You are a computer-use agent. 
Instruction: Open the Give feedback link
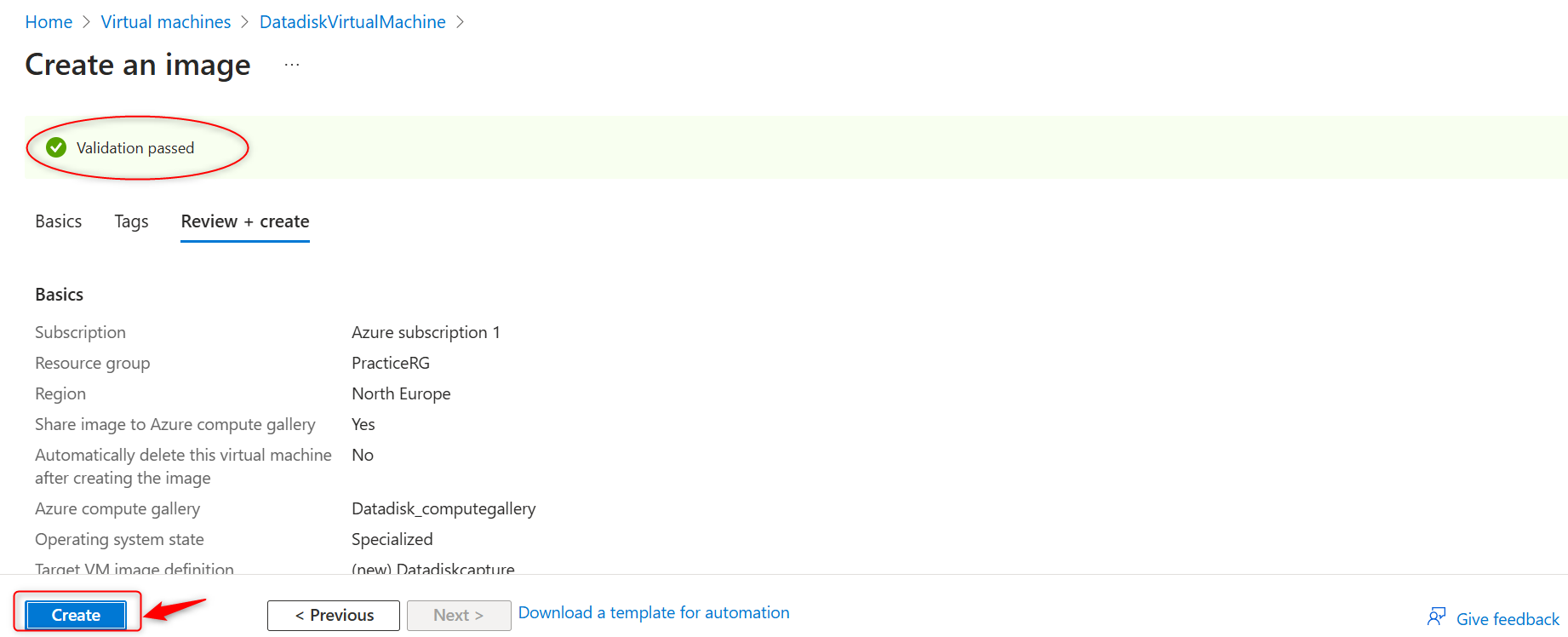click(1508, 619)
